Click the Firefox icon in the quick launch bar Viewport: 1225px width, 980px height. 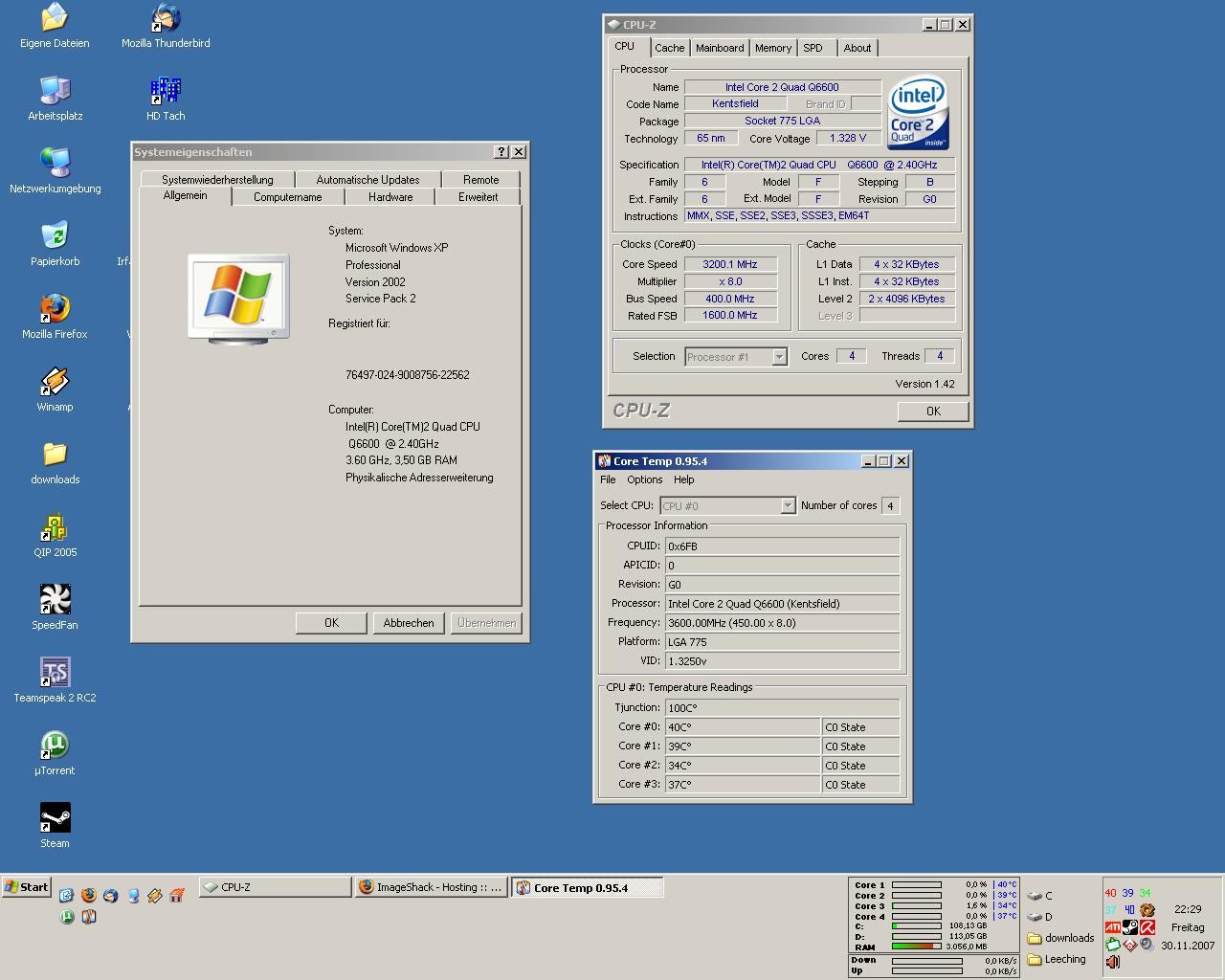tap(89, 895)
